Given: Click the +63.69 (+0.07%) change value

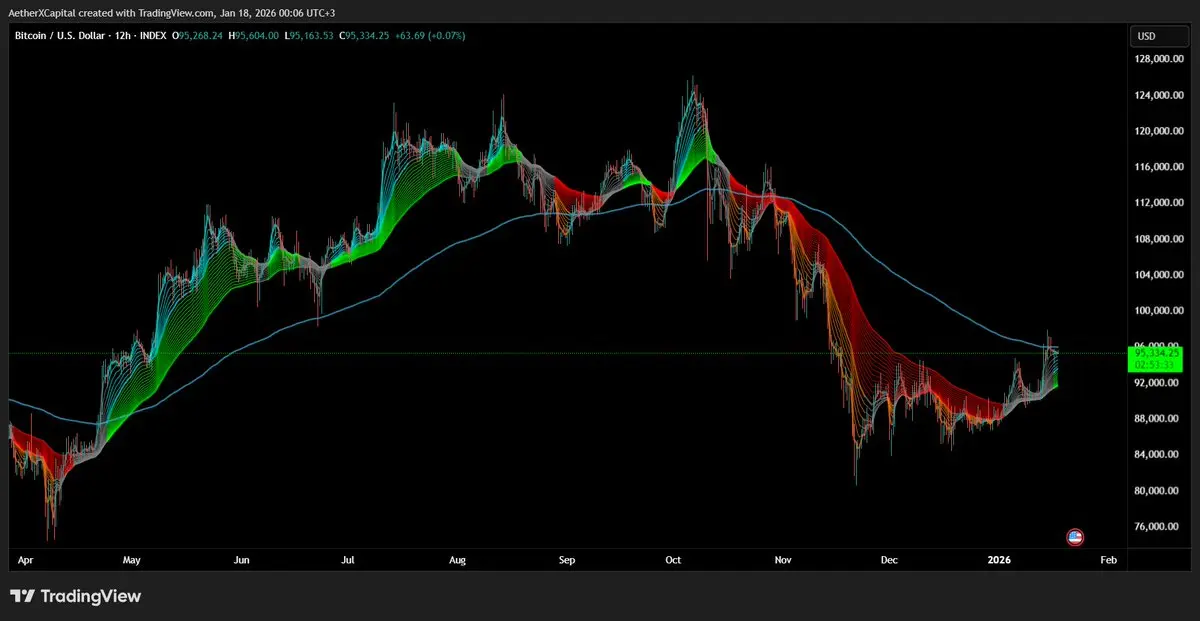Looking at the screenshot, I should [x=430, y=36].
